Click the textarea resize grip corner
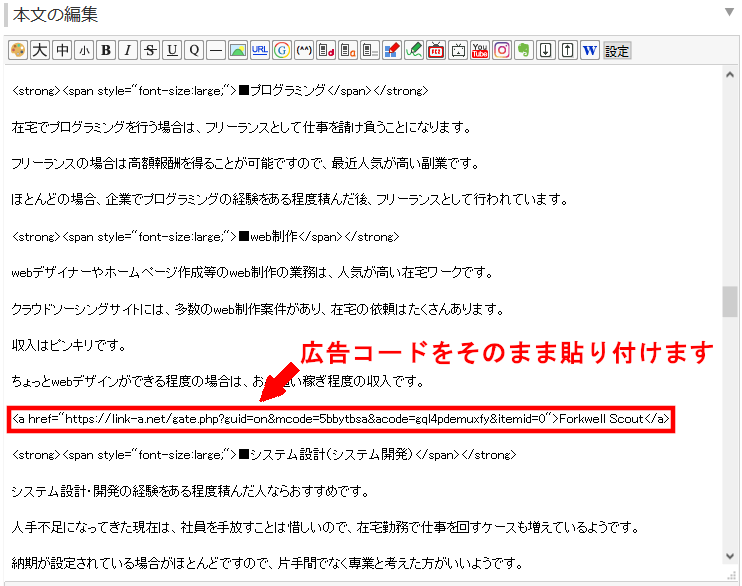 (x=732, y=575)
